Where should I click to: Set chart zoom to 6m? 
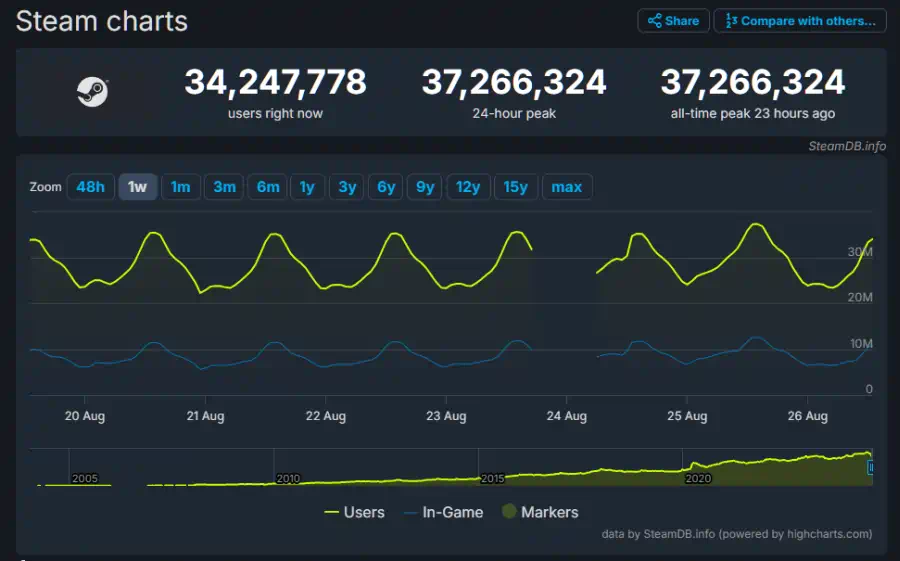268,187
